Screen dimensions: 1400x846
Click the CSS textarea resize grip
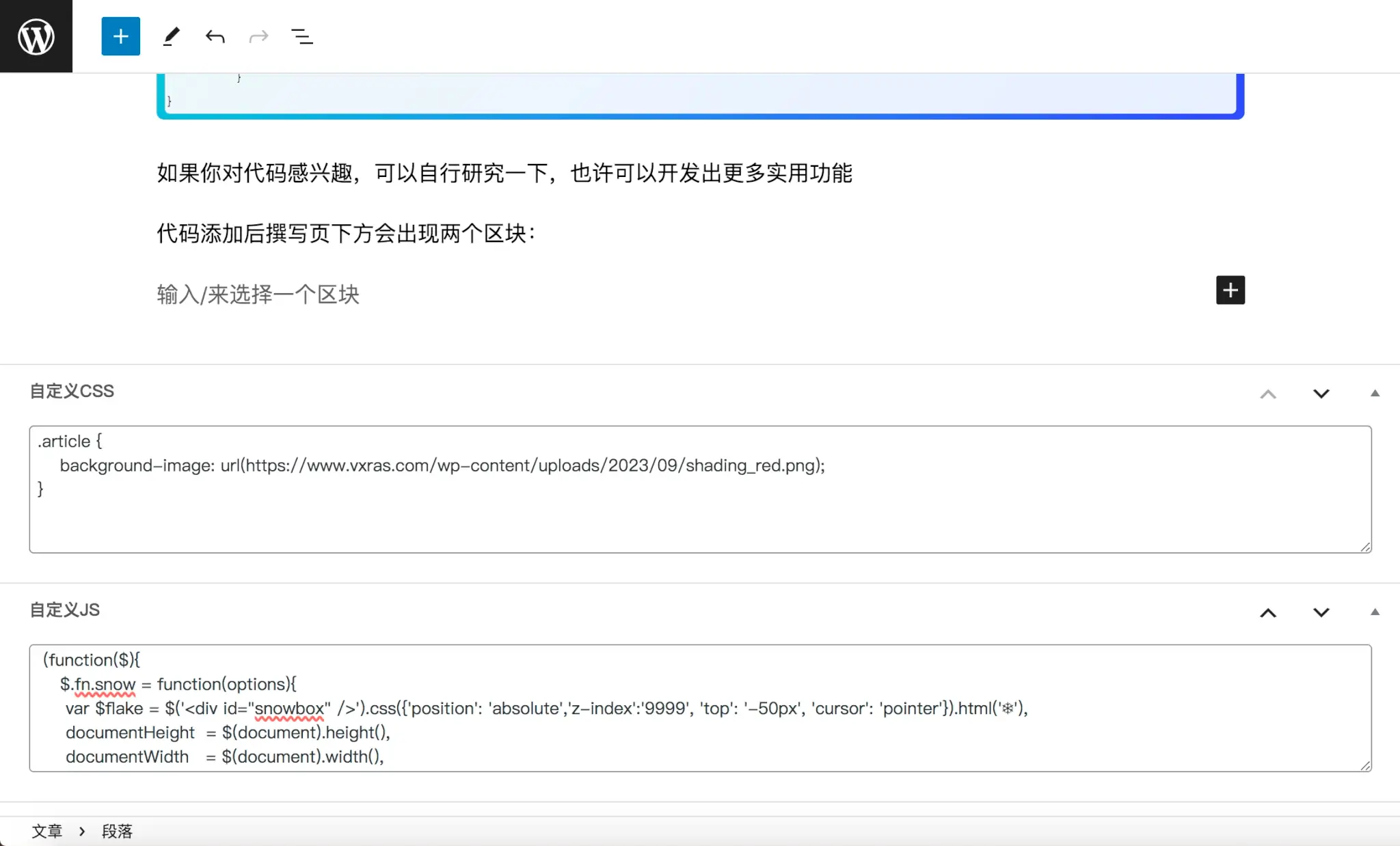[1367, 547]
